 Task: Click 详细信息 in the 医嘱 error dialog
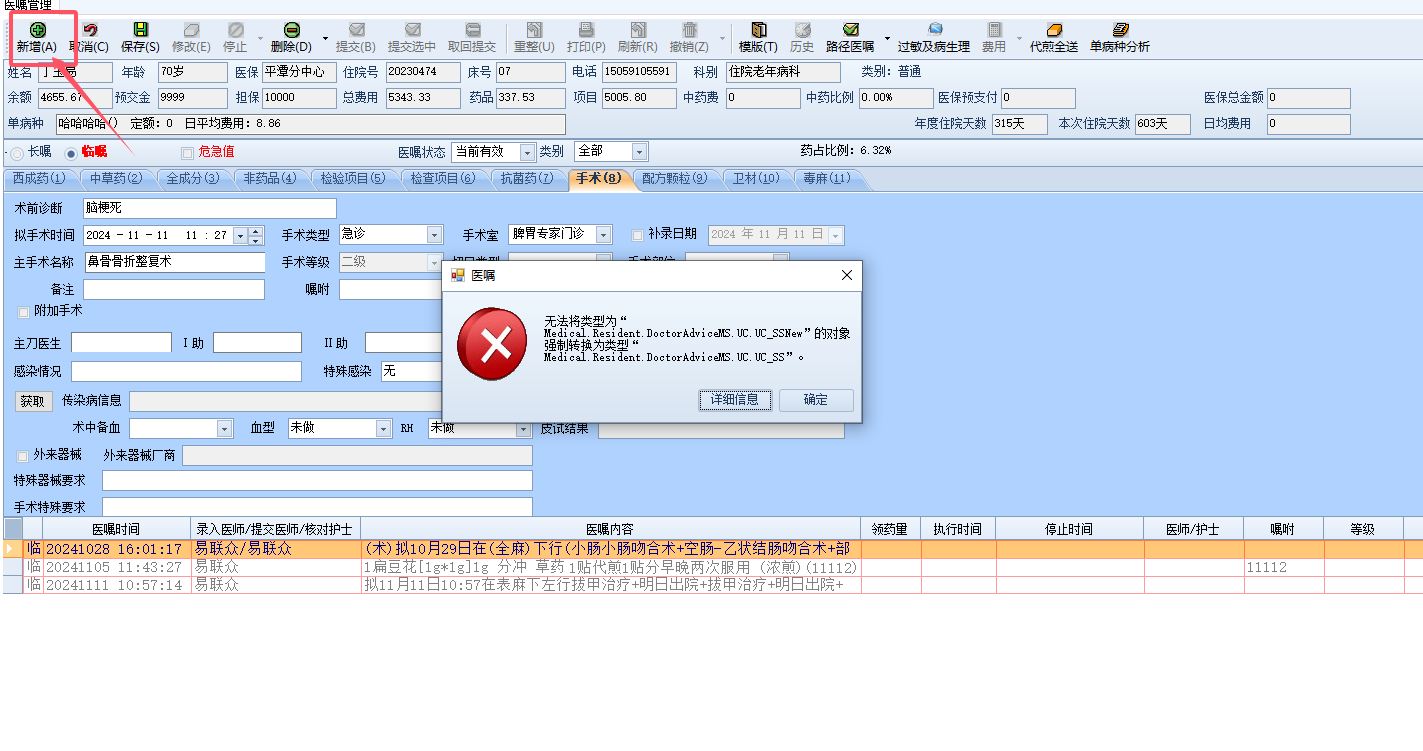coord(735,400)
